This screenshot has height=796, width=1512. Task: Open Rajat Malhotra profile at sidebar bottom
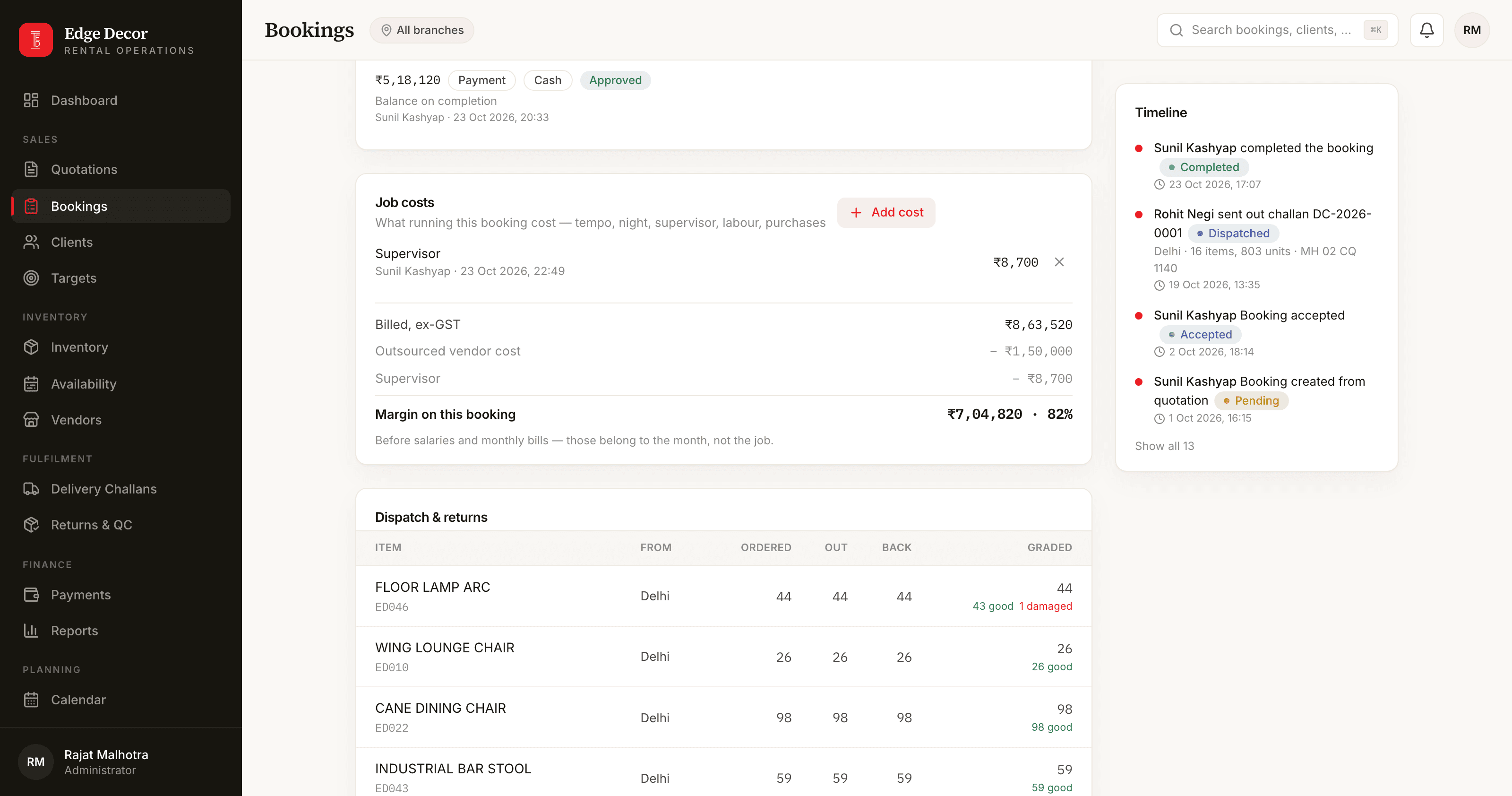pyautogui.click(x=121, y=762)
